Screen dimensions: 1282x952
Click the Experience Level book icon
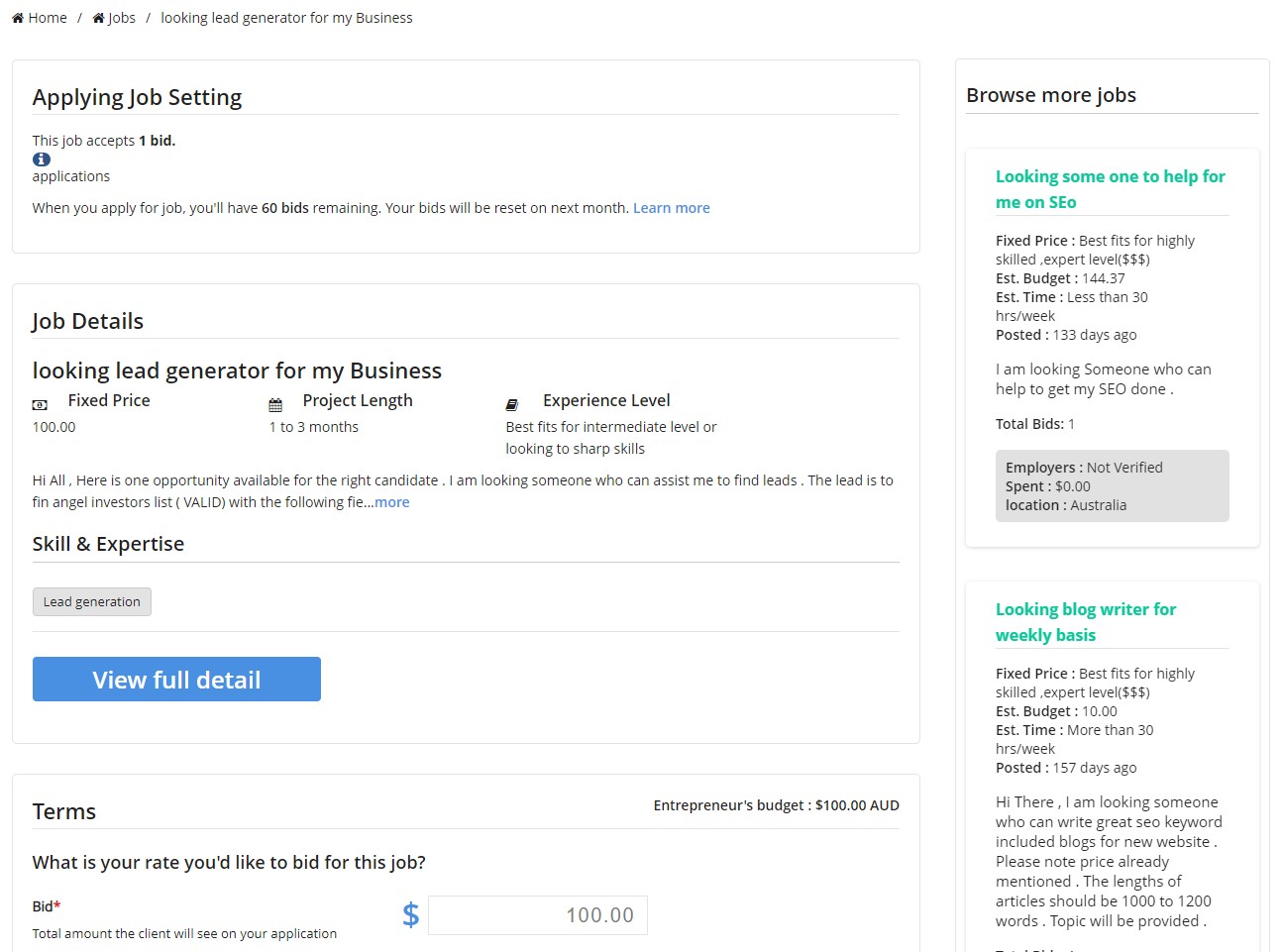click(x=512, y=405)
